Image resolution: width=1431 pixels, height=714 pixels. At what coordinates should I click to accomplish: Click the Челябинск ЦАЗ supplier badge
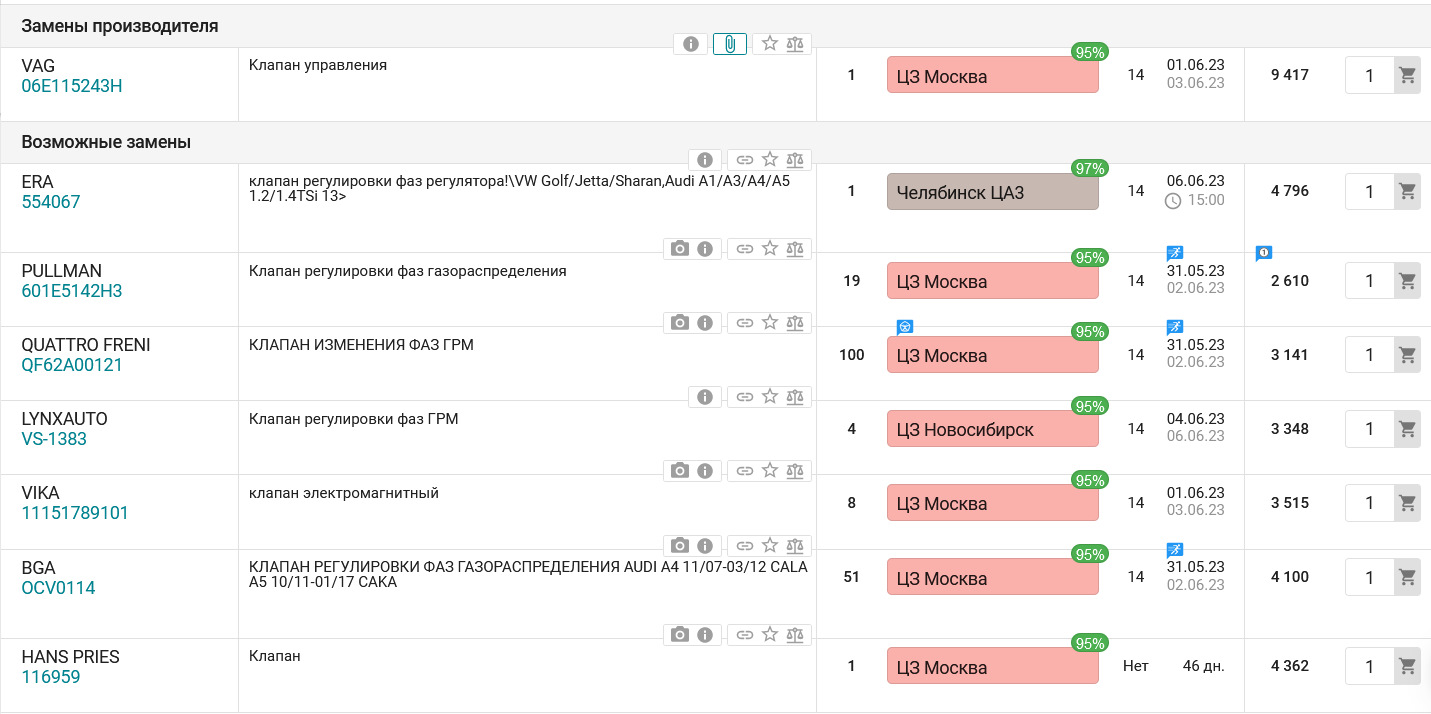992,192
